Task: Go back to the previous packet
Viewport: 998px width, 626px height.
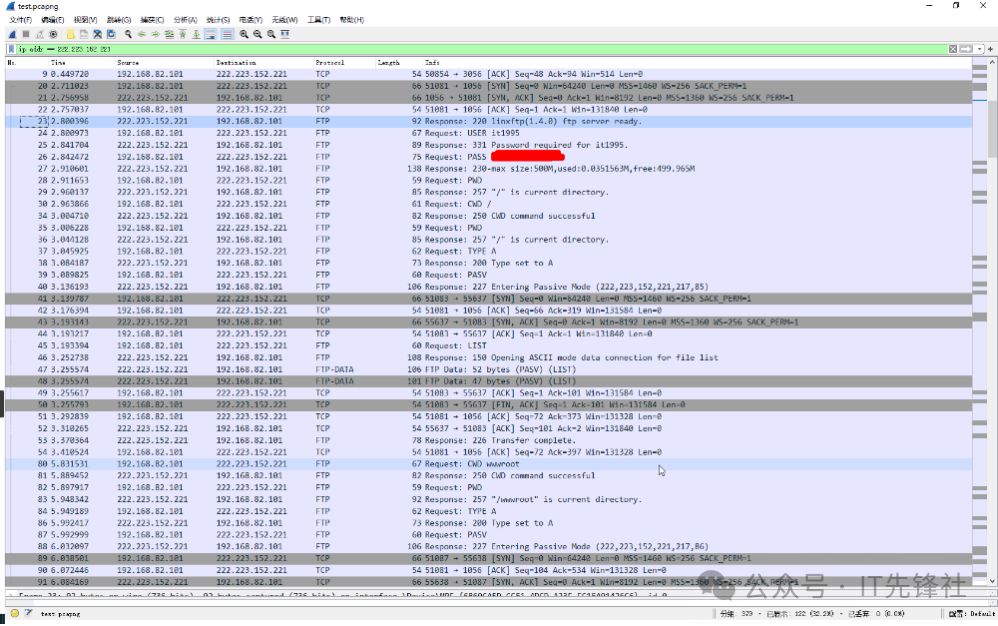Action: (x=141, y=34)
